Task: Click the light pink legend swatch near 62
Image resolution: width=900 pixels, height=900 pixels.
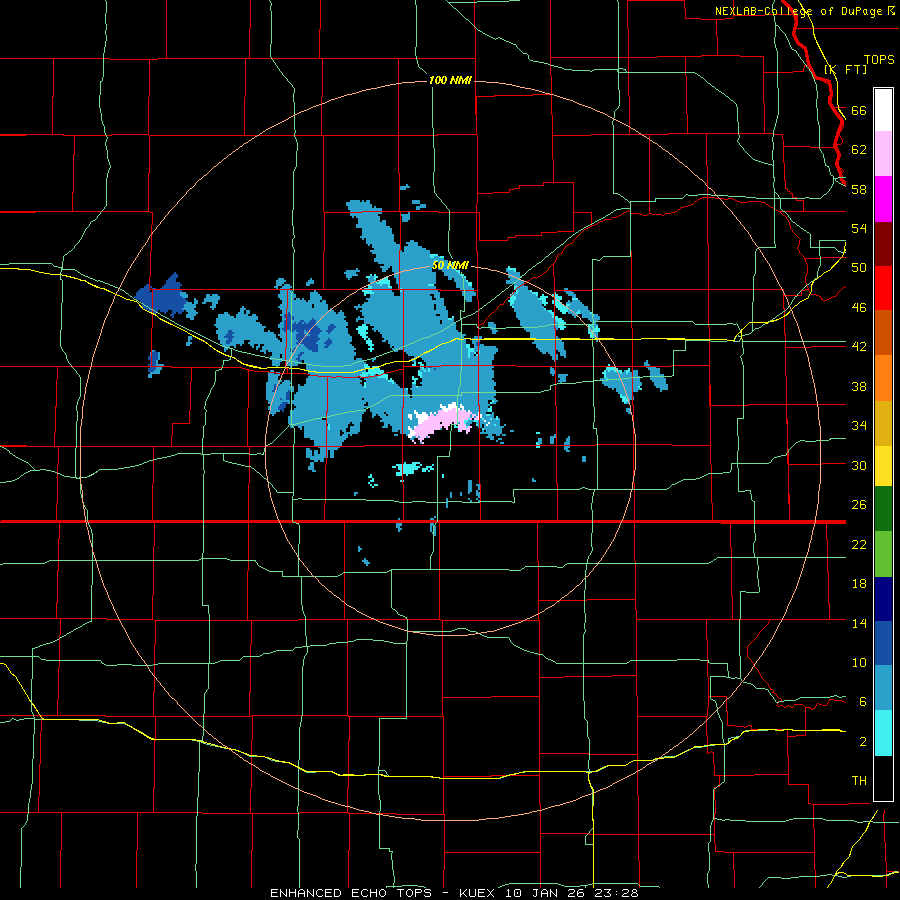Action: pyautogui.click(x=883, y=153)
